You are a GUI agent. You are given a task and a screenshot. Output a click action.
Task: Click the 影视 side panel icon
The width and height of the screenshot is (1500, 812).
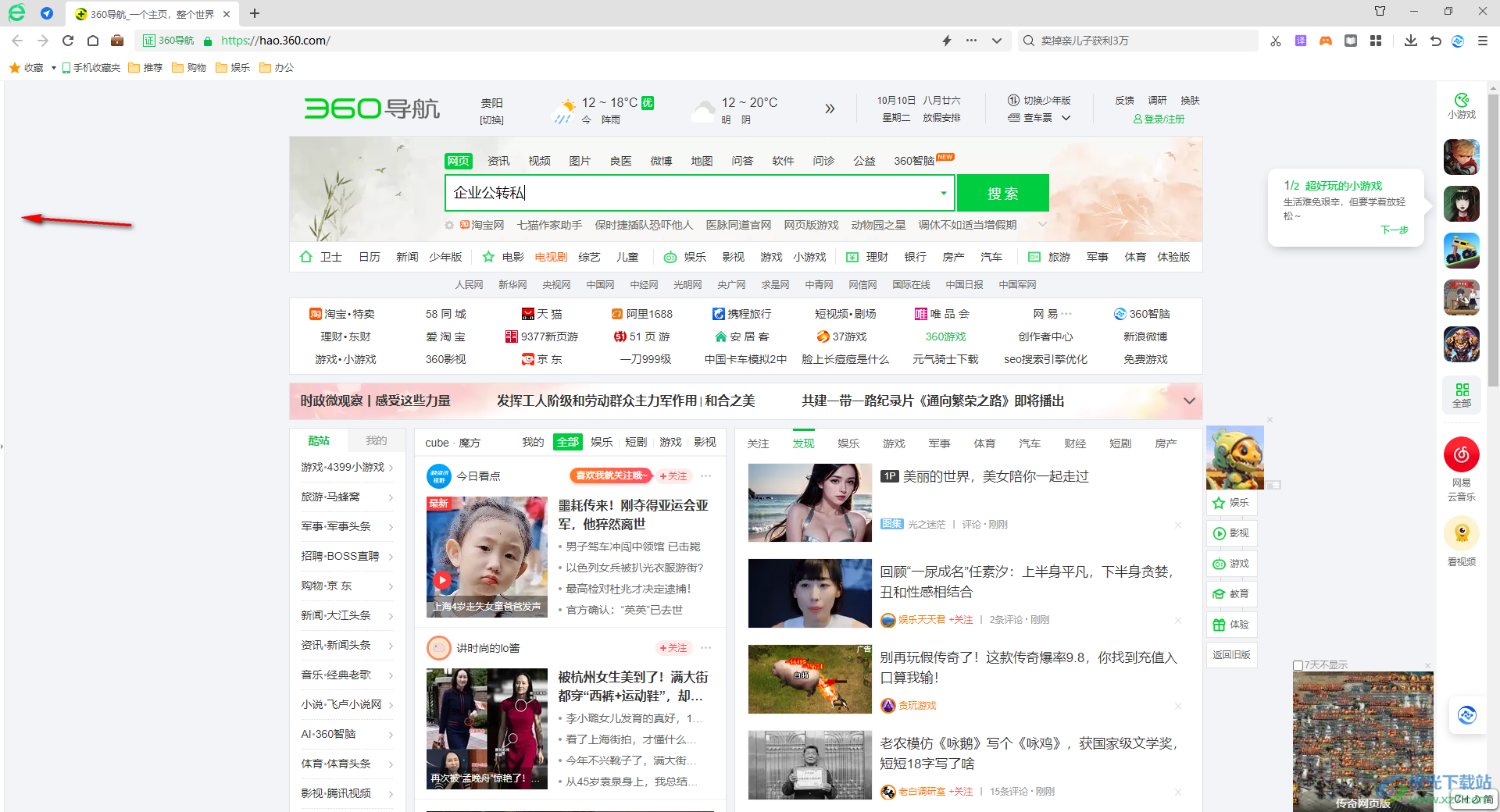(x=1231, y=533)
